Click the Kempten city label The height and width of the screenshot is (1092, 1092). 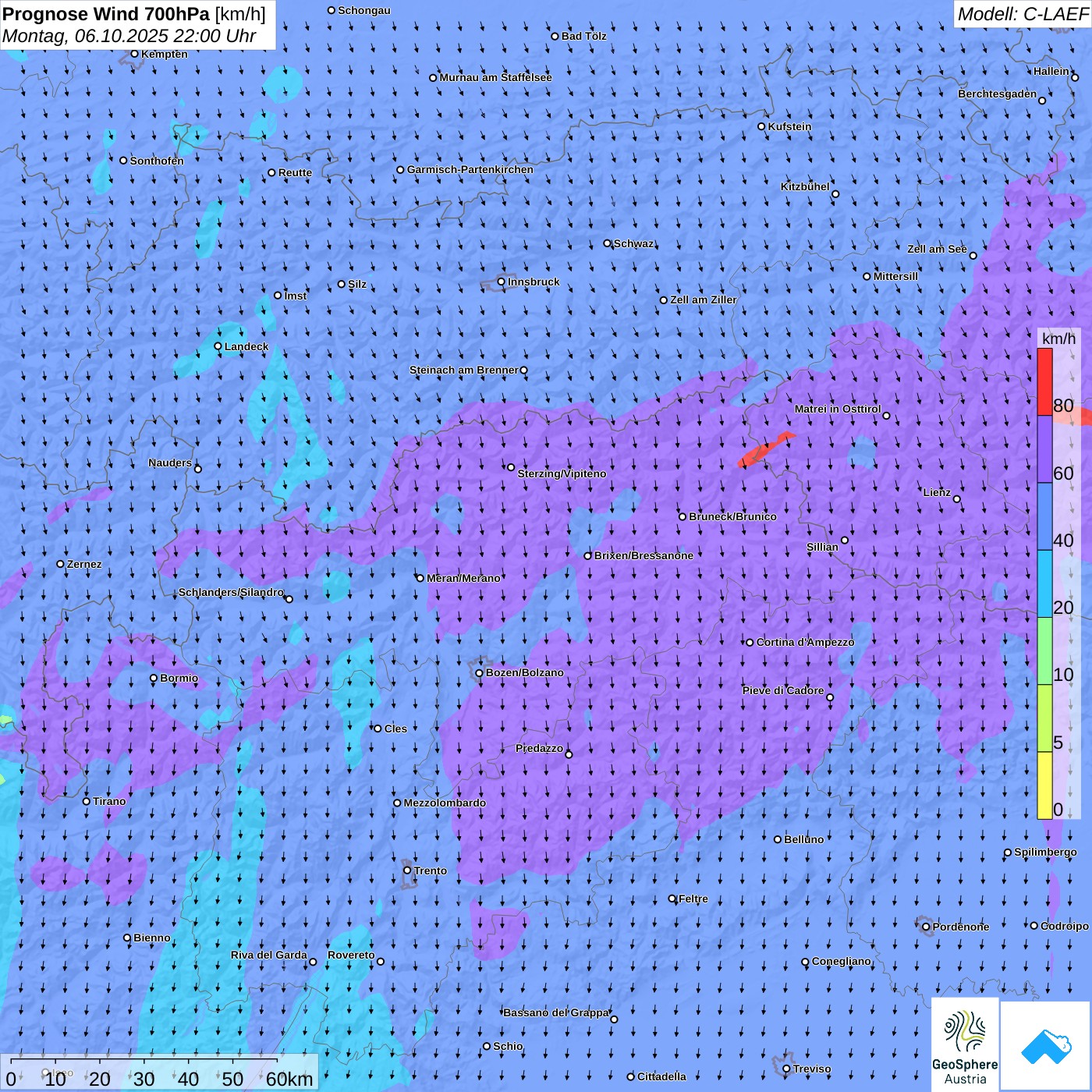point(165,54)
